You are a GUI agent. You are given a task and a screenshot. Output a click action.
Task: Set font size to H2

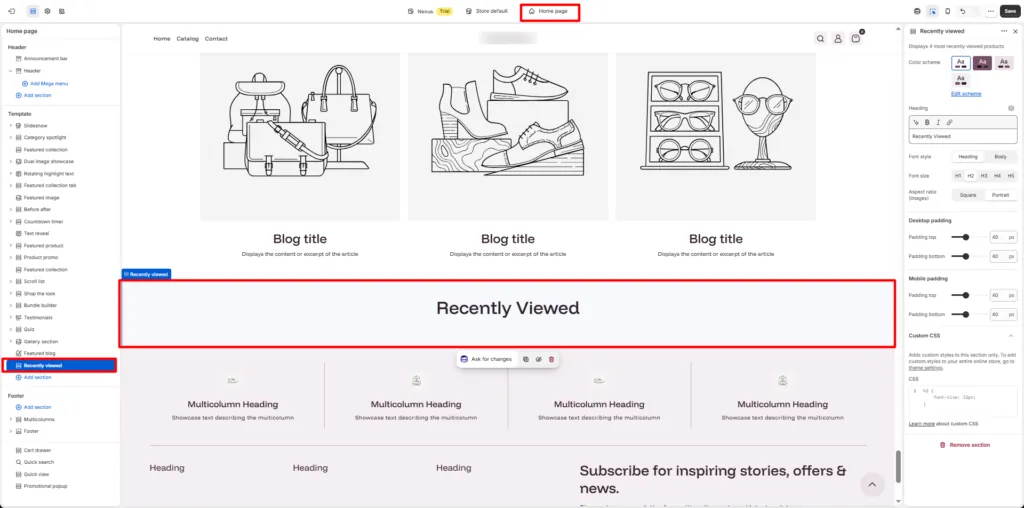(971, 176)
